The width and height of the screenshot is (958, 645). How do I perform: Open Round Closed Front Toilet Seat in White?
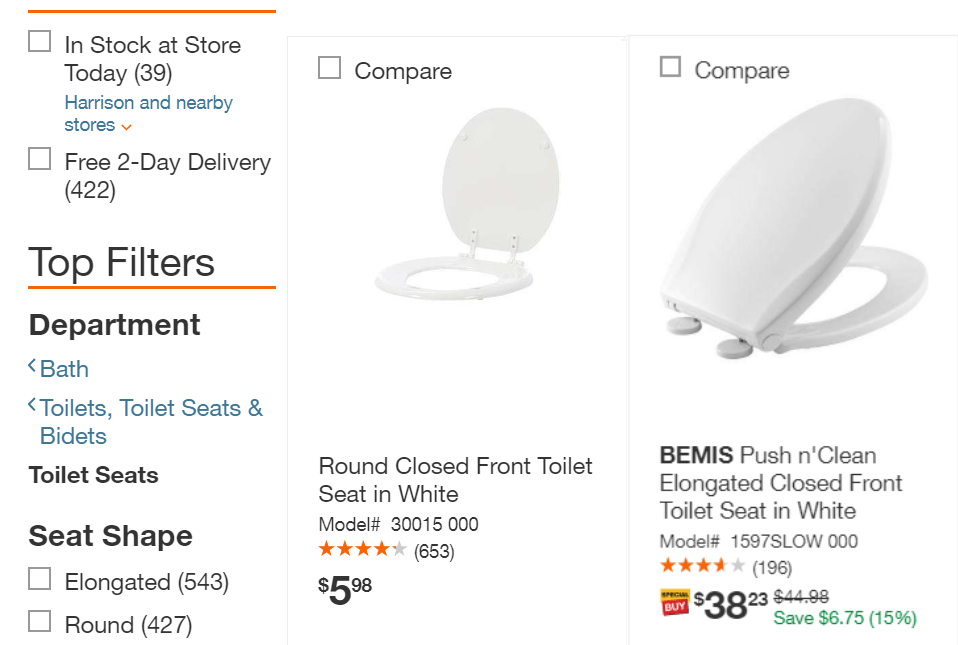tap(455, 480)
